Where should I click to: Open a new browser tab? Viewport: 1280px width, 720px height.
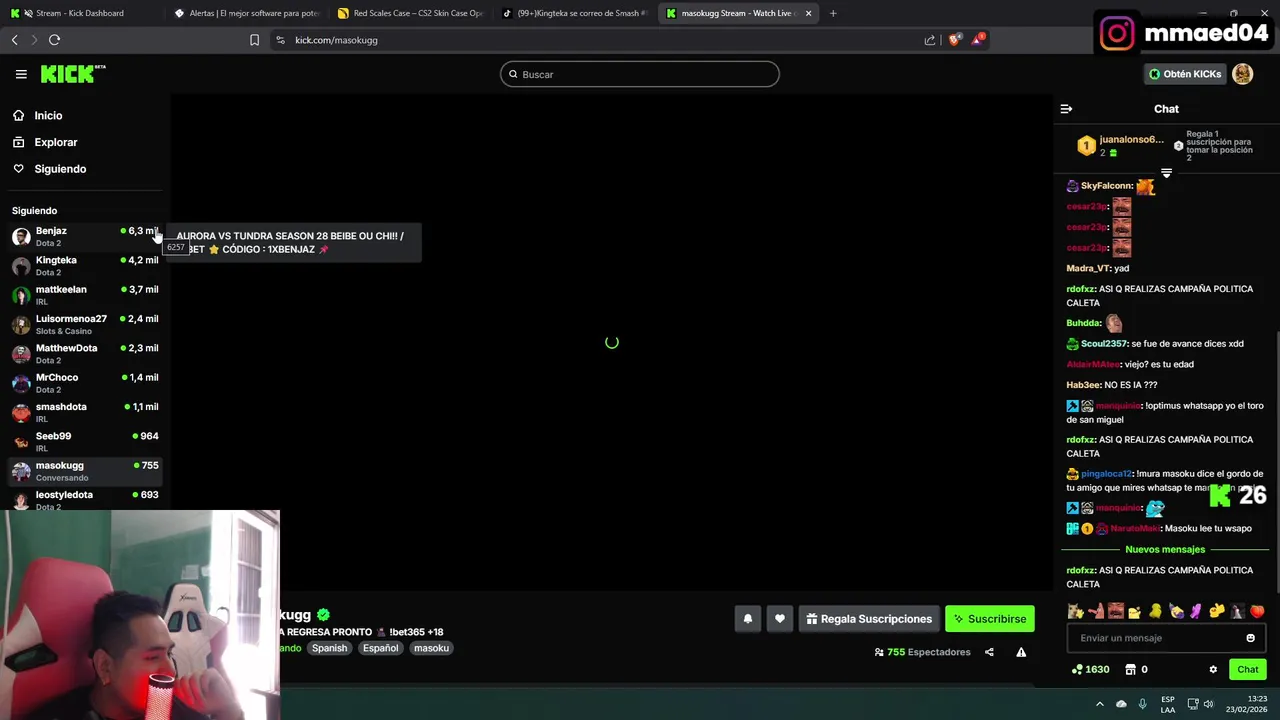833,13
